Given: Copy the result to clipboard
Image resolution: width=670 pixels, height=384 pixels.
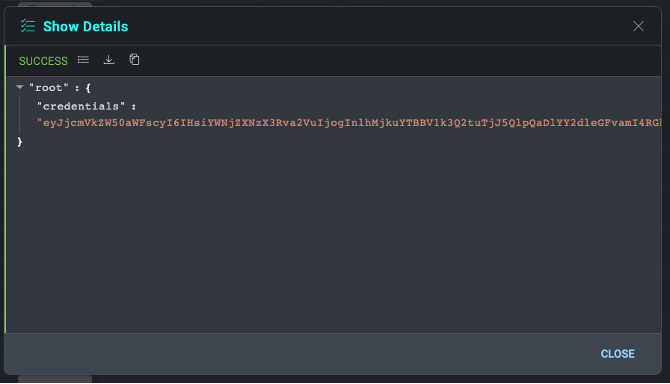Looking at the screenshot, I should (x=134, y=60).
